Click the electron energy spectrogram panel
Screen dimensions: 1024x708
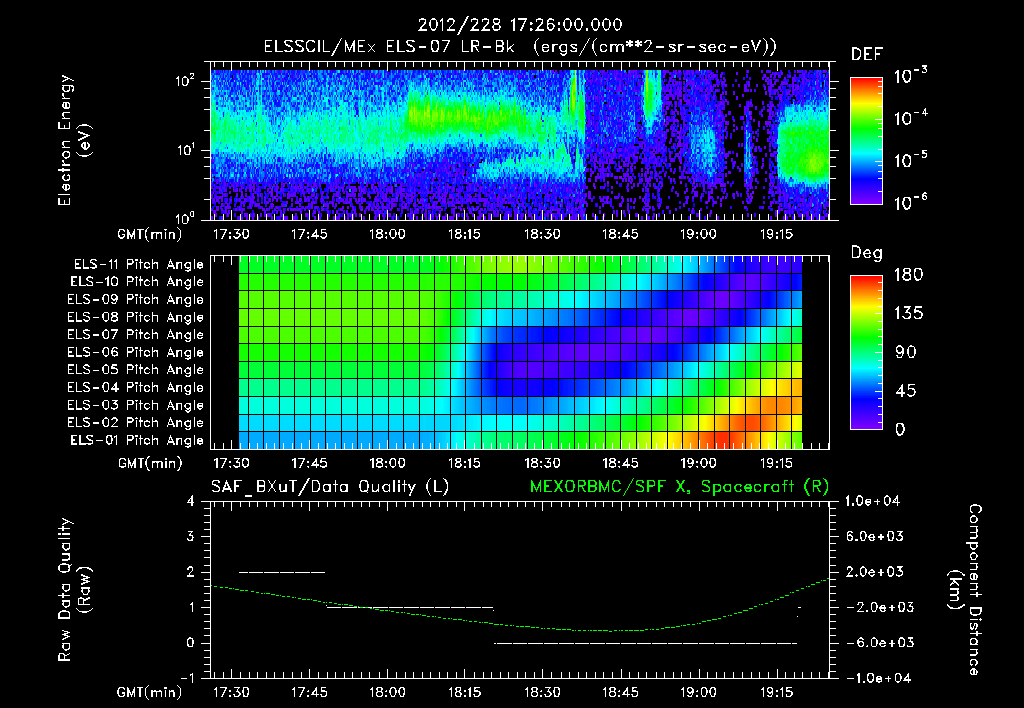520,141
